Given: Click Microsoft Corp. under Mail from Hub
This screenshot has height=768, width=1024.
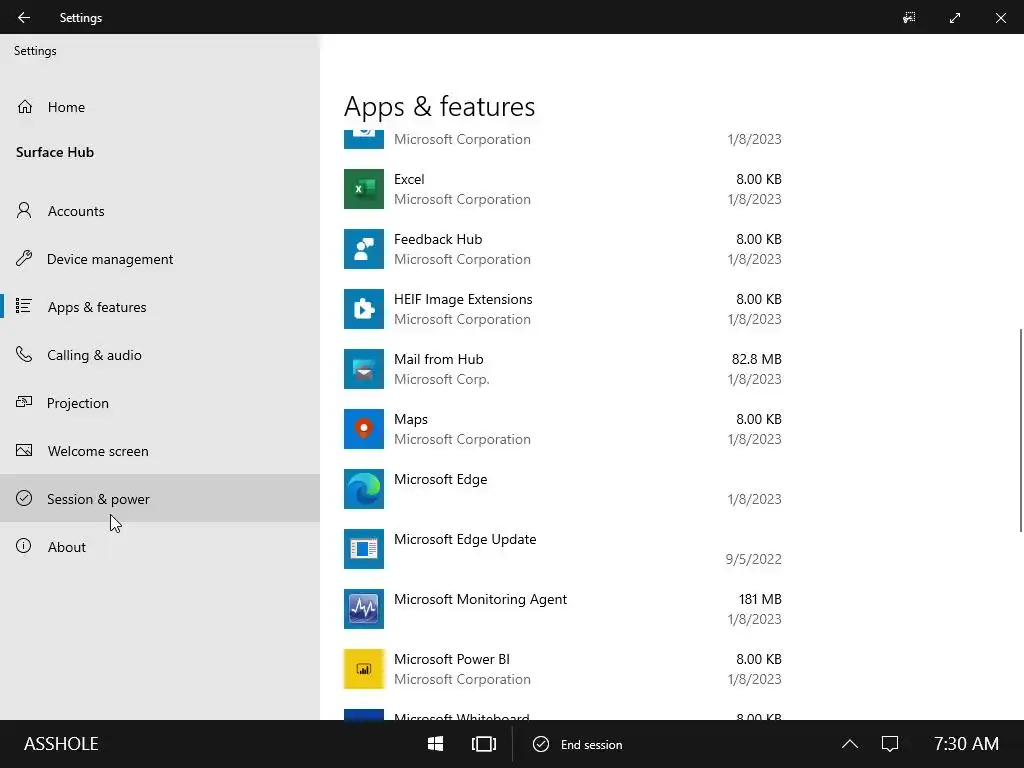Looking at the screenshot, I should tap(441, 379).
